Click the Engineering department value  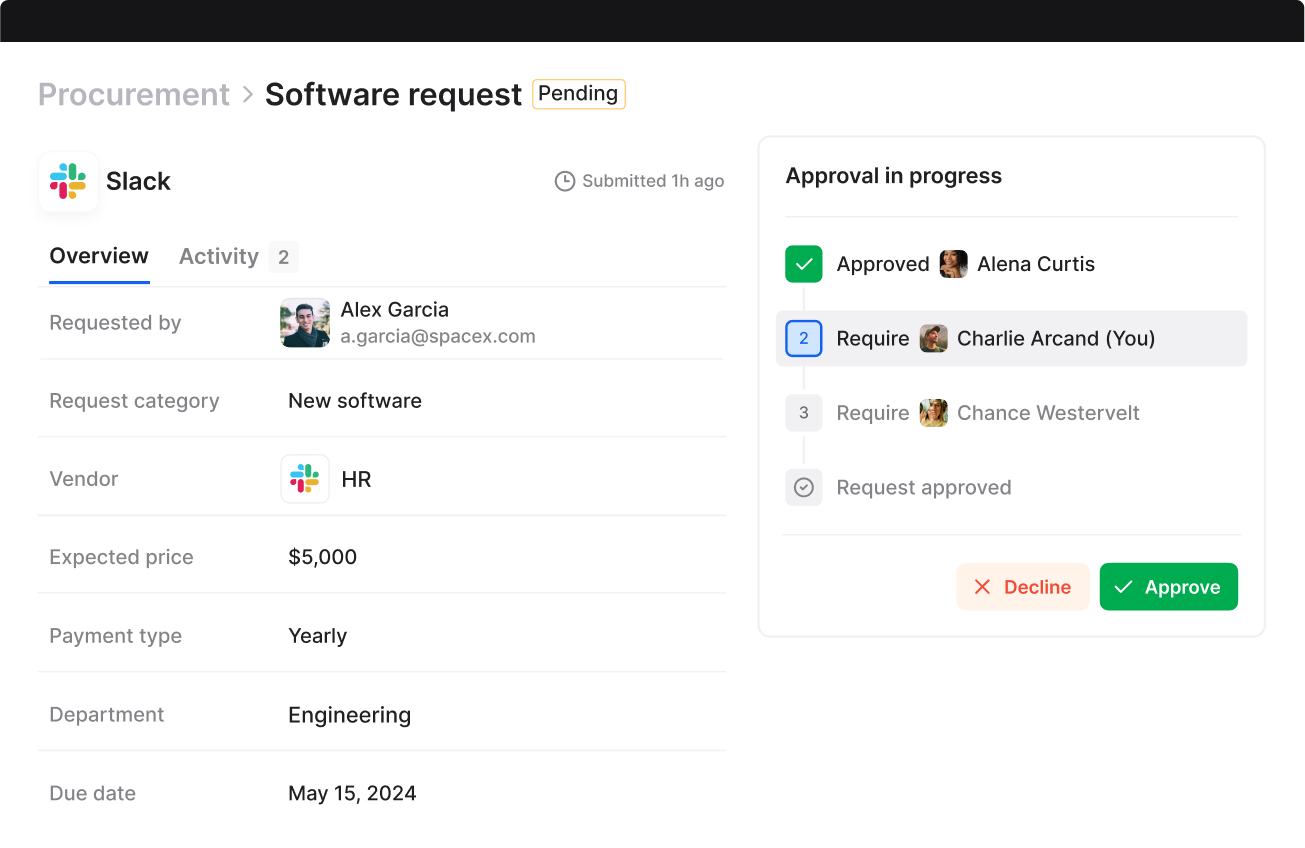[x=349, y=715]
